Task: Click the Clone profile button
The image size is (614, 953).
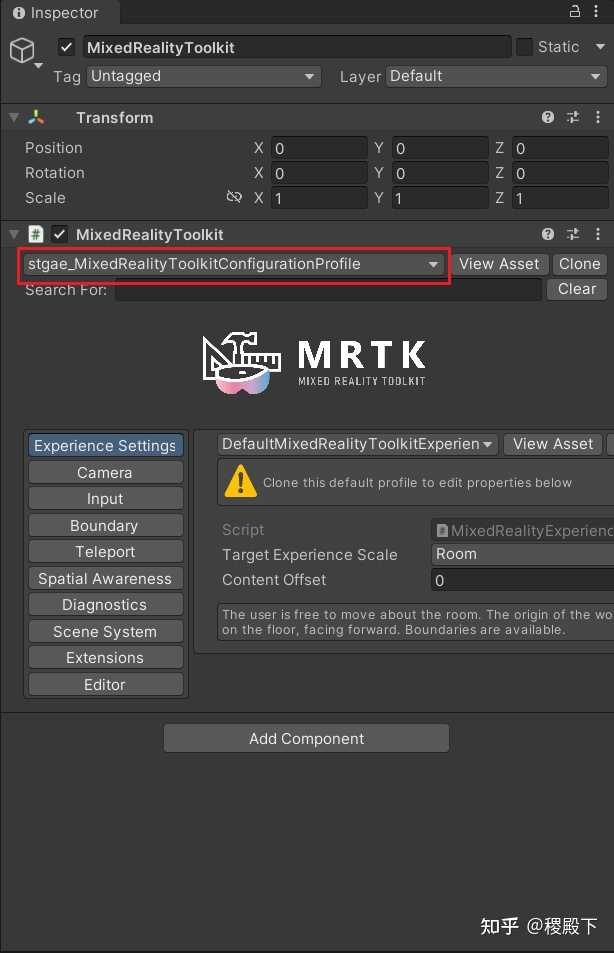Action: (579, 264)
